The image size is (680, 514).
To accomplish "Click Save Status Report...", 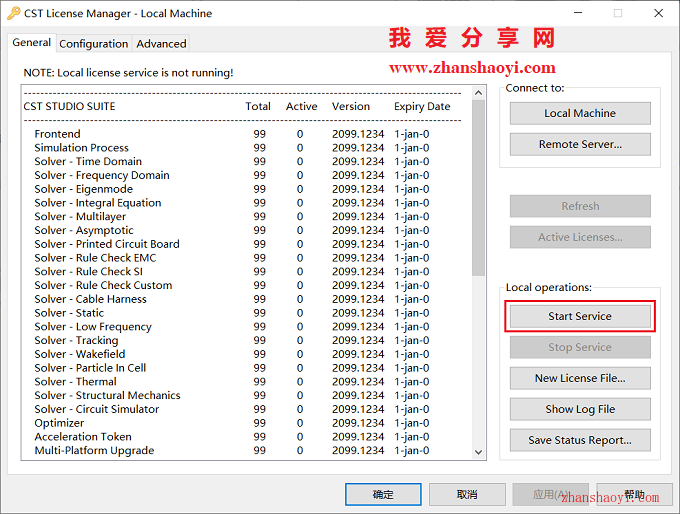I will pyautogui.click(x=580, y=440).
